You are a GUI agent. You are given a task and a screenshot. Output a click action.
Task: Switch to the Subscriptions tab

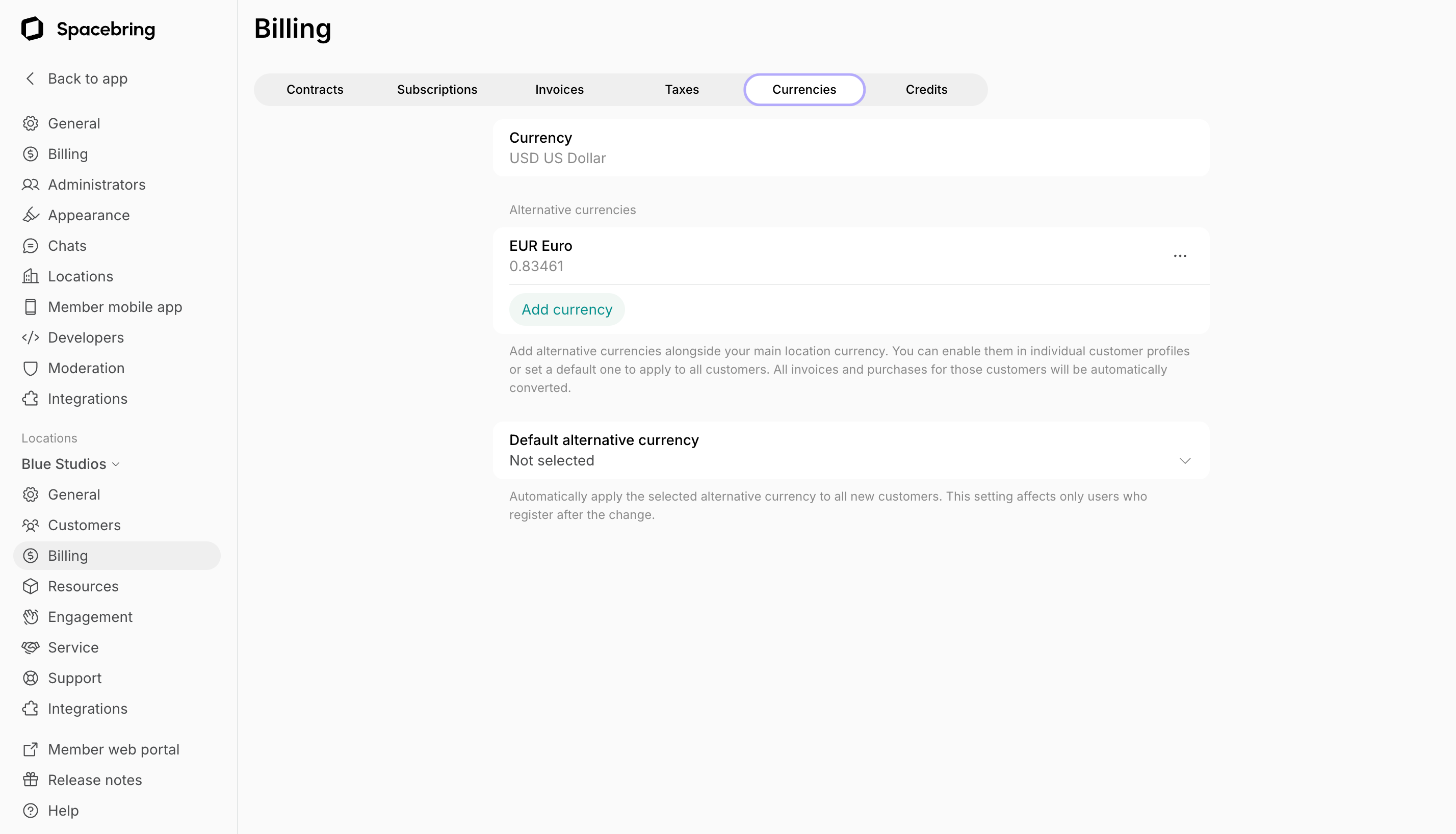point(437,89)
